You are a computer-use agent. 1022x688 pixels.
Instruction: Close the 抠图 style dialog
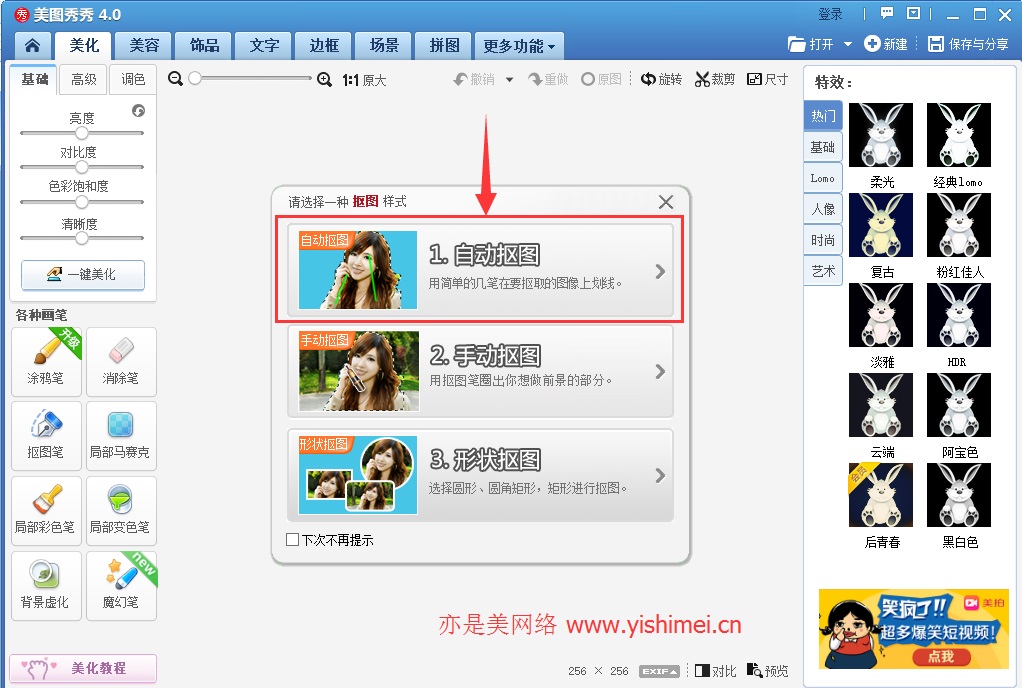(665, 202)
